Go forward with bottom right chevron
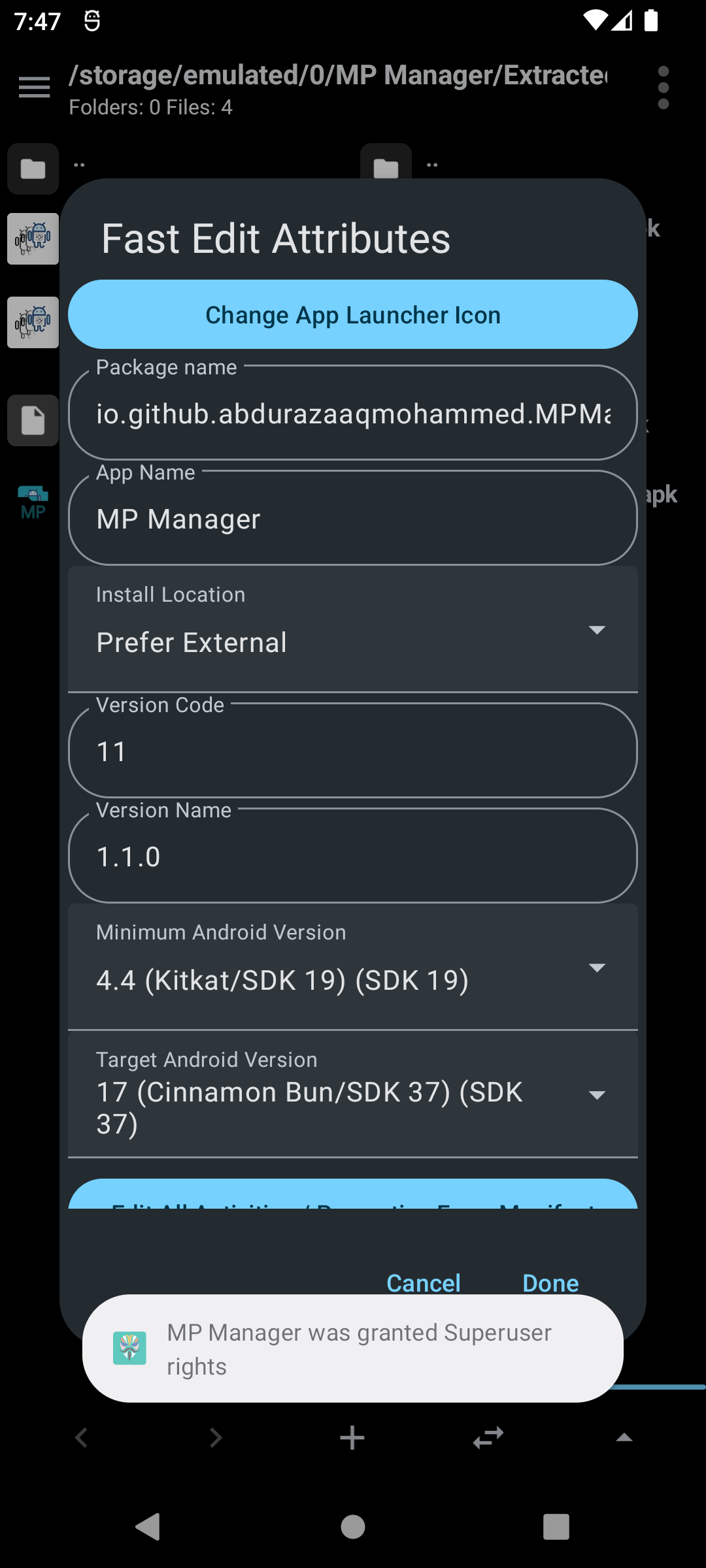Viewport: 706px width, 1568px height. pyautogui.click(x=216, y=1437)
